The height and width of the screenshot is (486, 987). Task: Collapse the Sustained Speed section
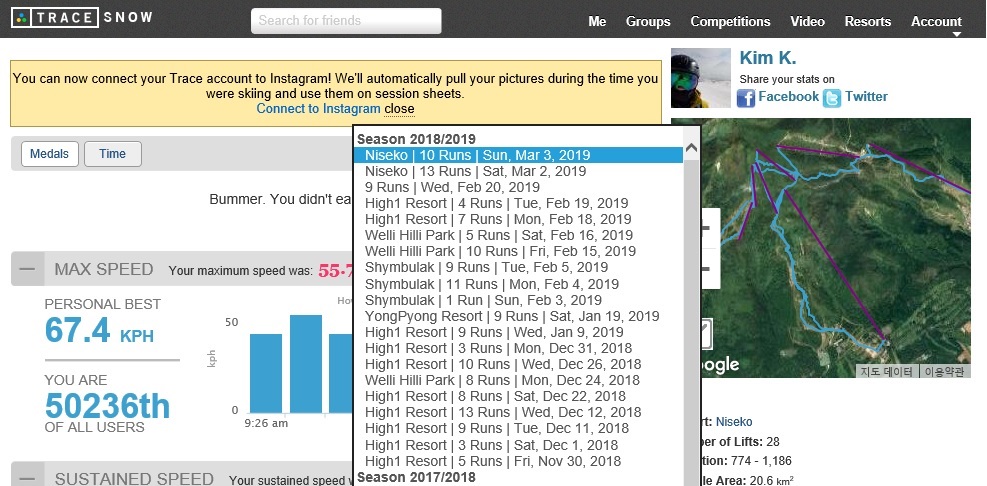click(27, 475)
